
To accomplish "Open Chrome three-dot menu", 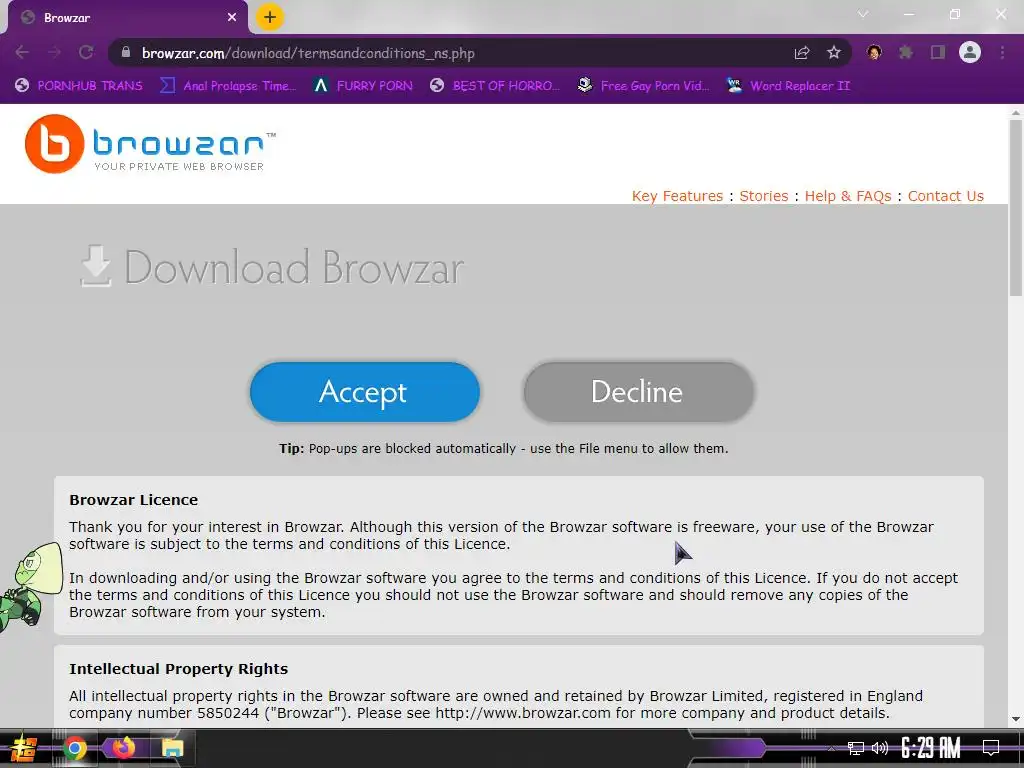I will [x=1002, y=52].
